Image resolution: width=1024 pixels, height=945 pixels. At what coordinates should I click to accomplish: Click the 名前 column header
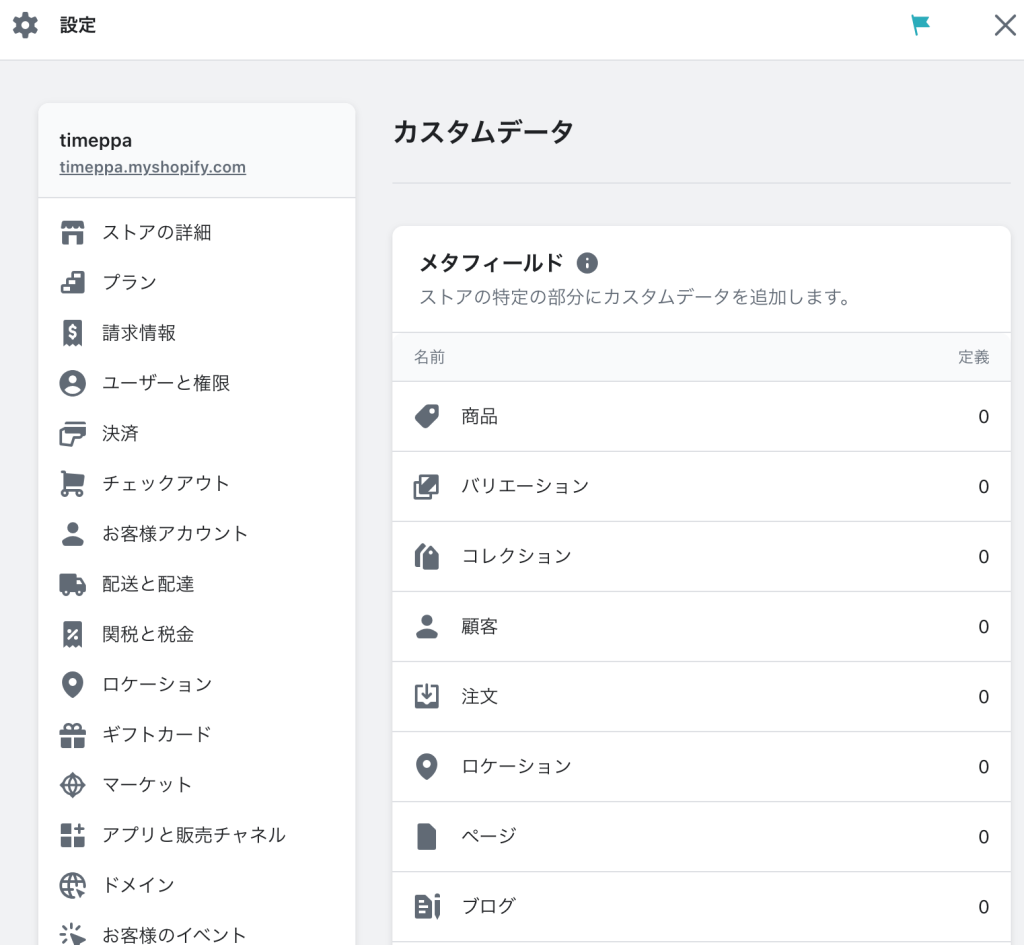(x=430, y=357)
